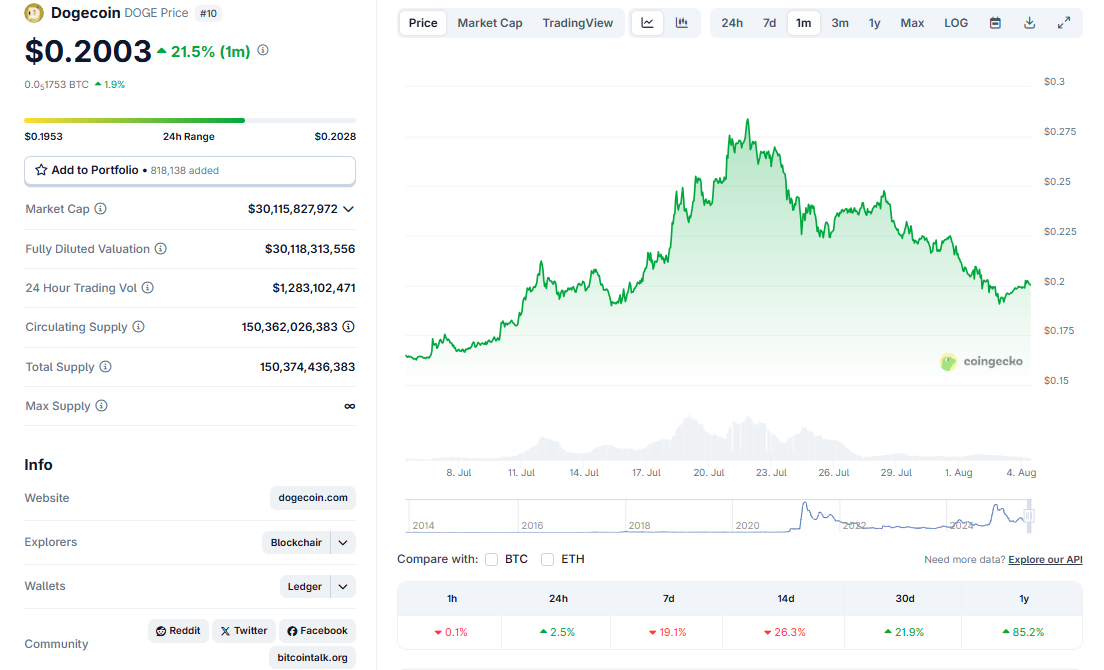The width and height of the screenshot is (1104, 670).
Task: Click the 1y column value 85.2%
Action: point(1024,632)
